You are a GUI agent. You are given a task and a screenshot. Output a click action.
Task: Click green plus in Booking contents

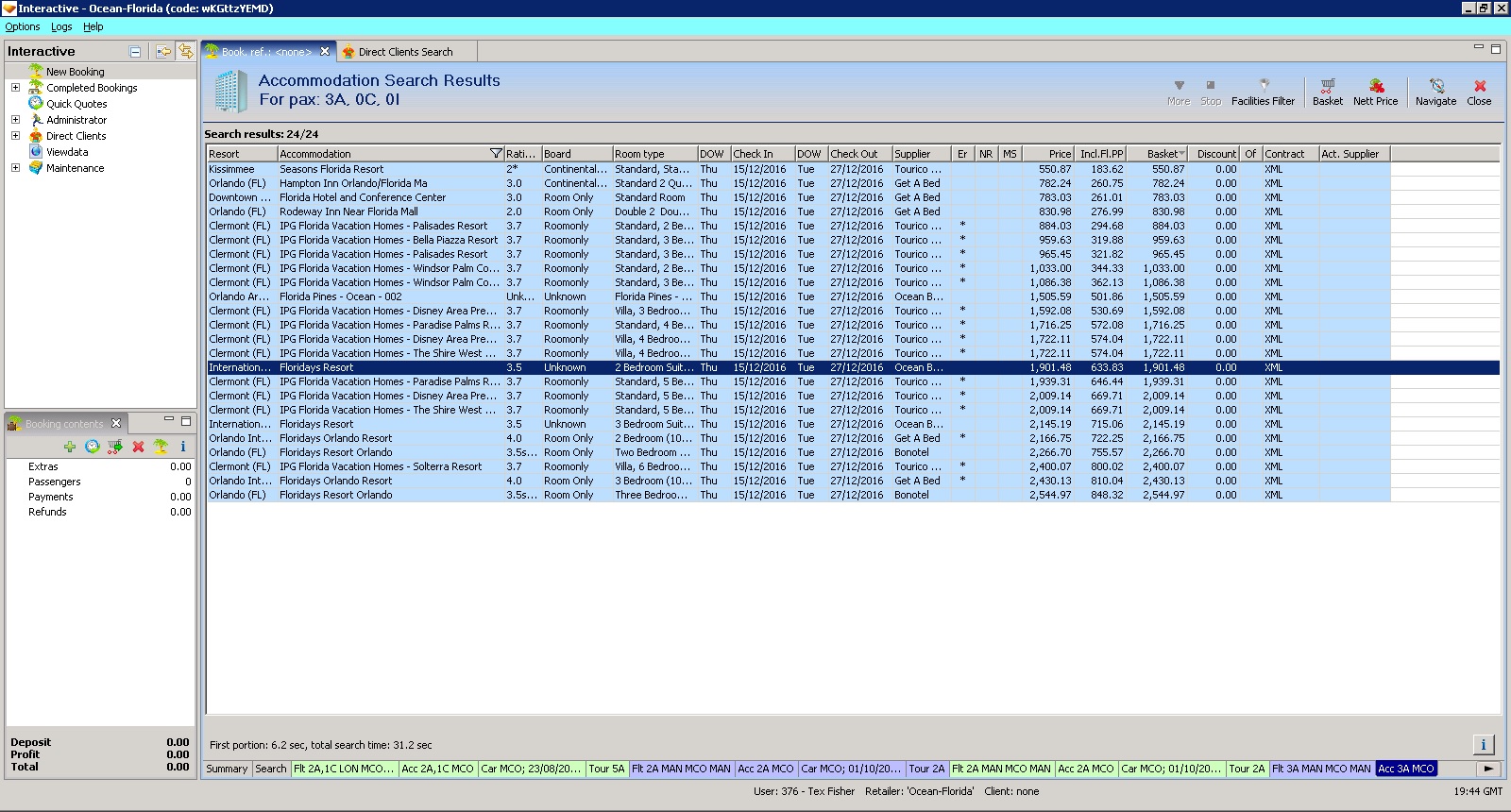coord(70,447)
